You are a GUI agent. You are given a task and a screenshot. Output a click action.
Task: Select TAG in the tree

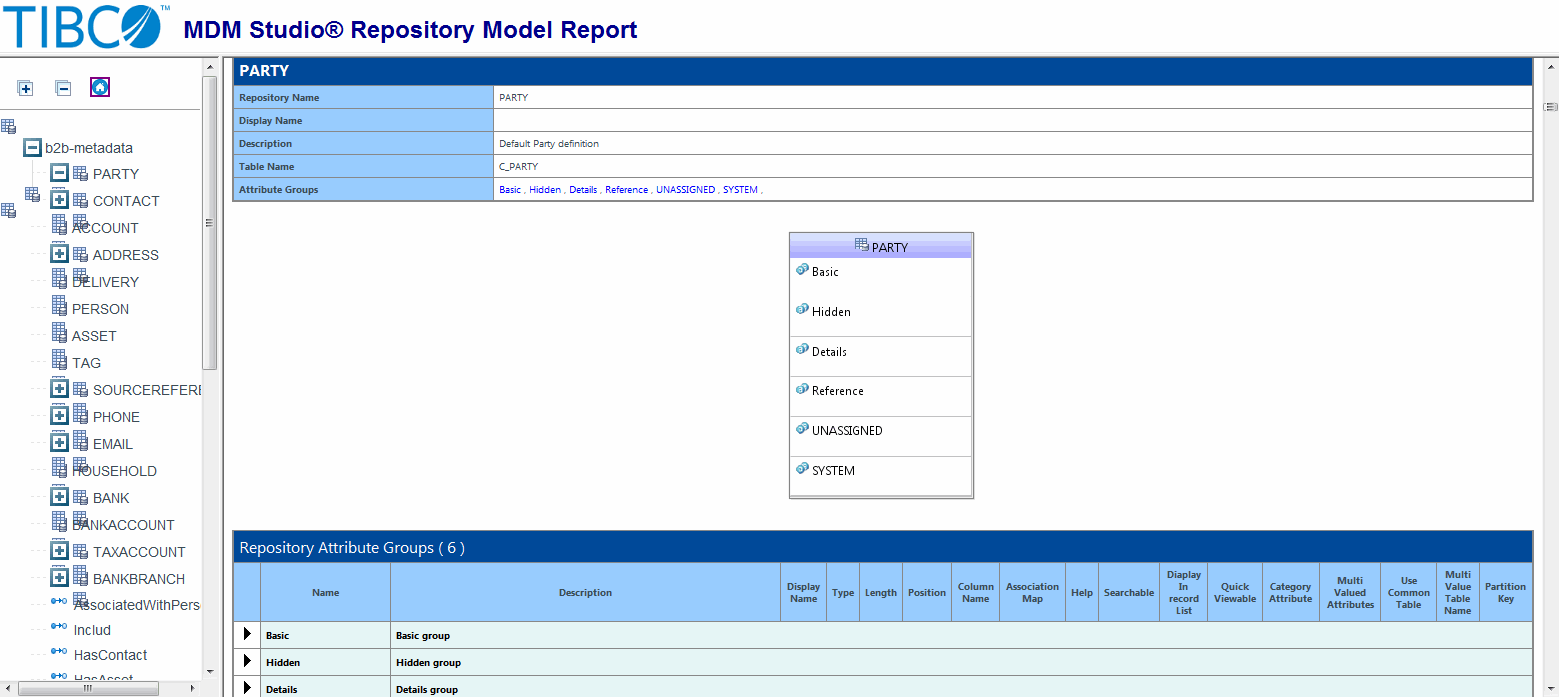pos(86,363)
